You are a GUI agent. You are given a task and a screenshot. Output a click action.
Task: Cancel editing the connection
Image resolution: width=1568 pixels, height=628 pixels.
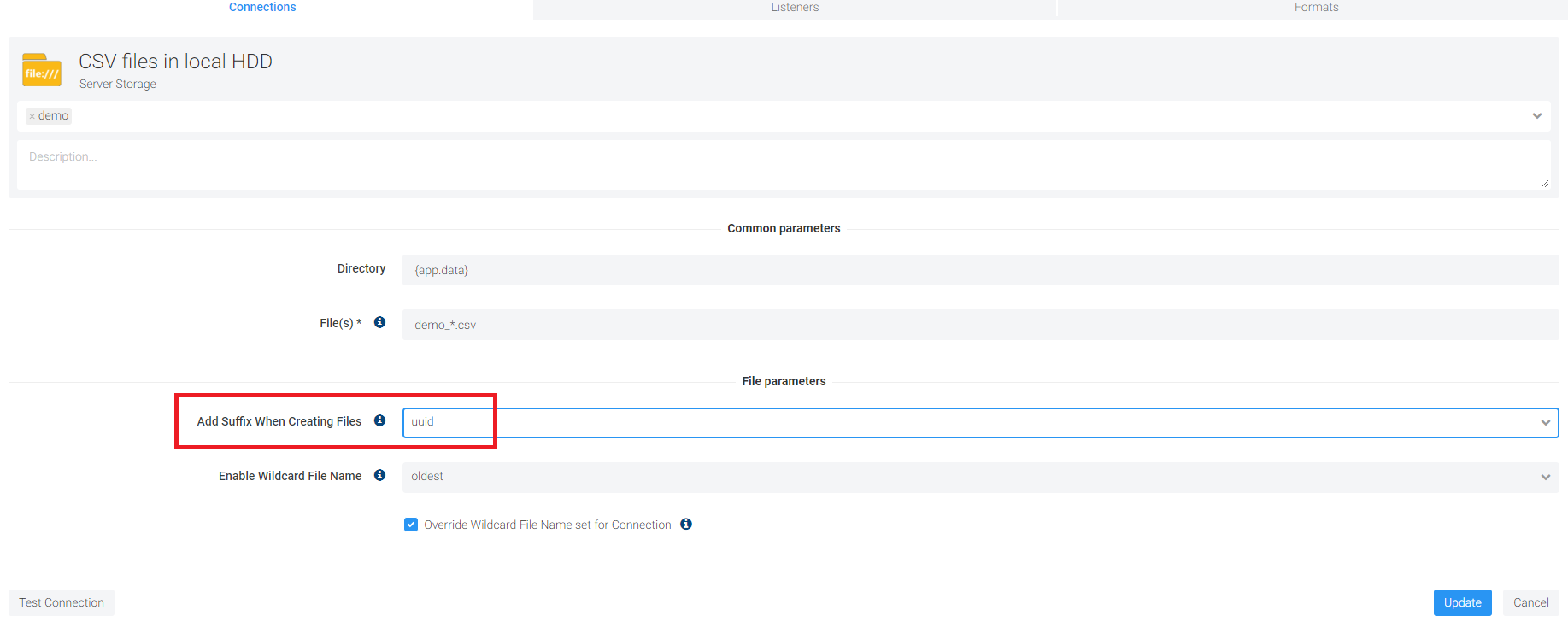(1530, 602)
